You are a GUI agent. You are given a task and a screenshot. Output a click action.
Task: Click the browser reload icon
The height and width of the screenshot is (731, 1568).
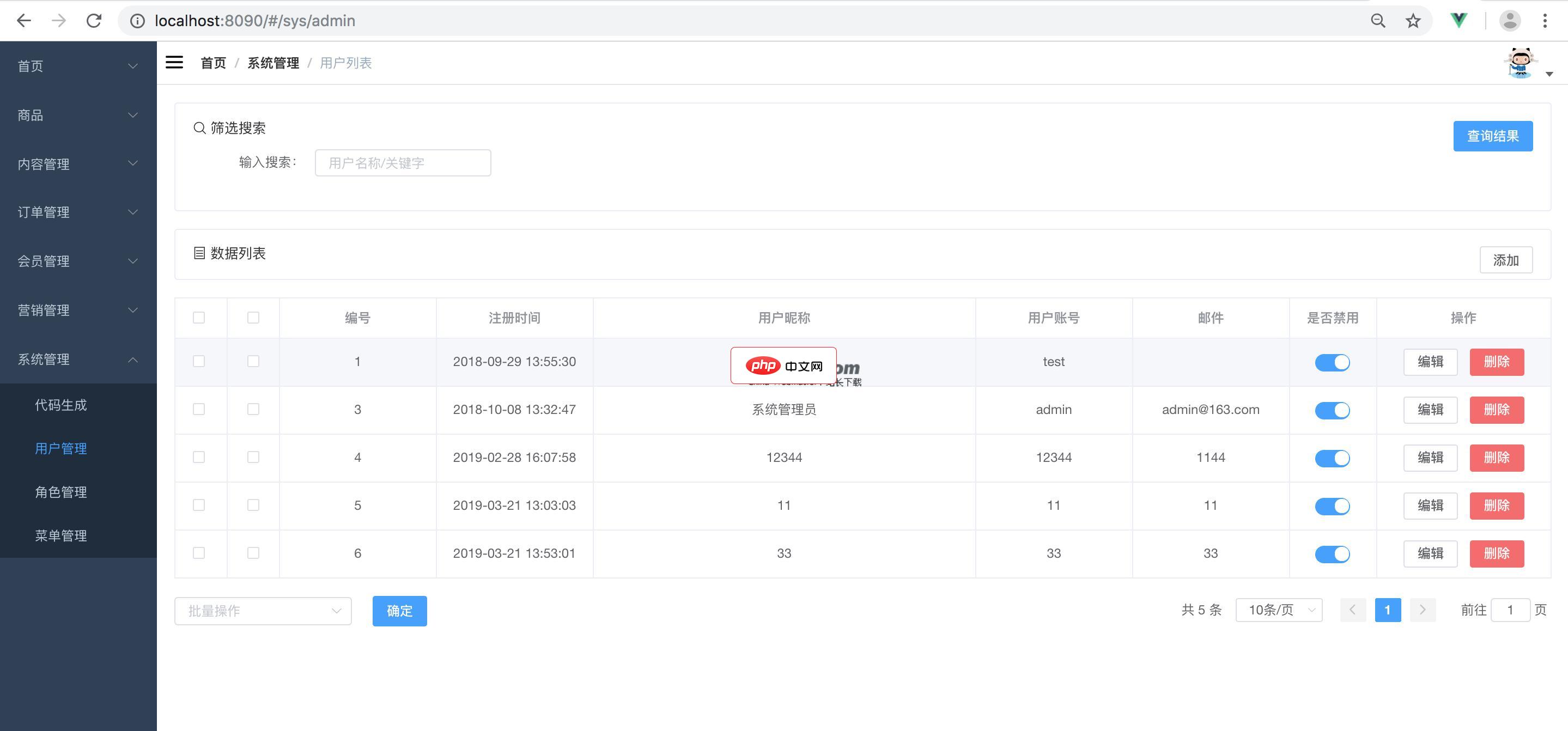point(94,21)
